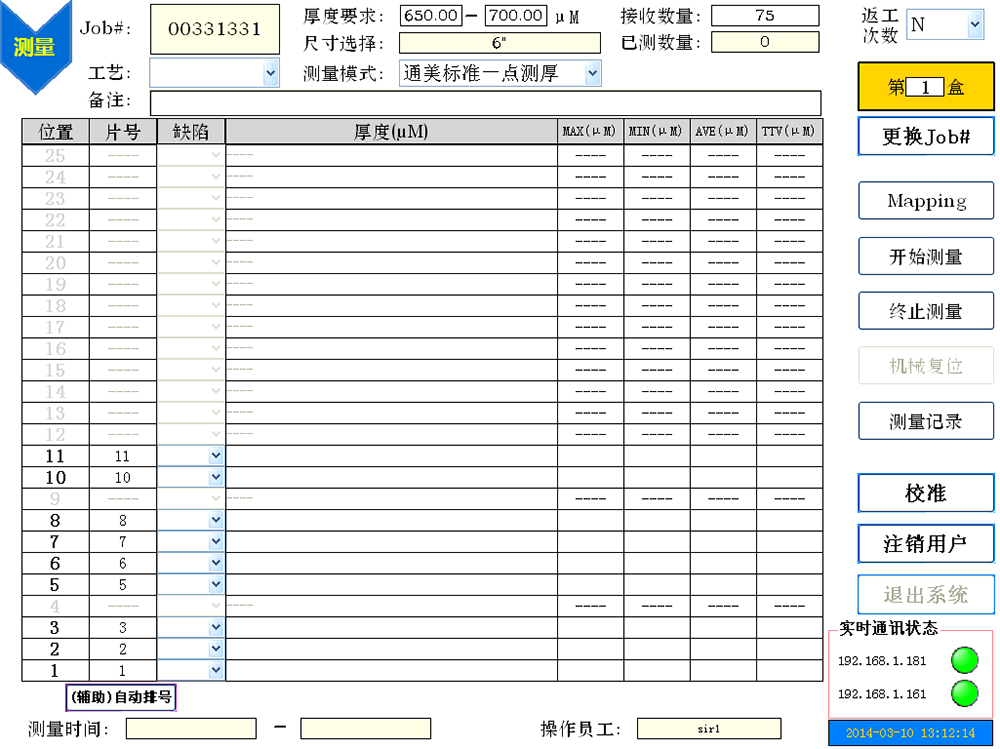Click the 备注 remarks field
The height and width of the screenshot is (749, 1000).
485,103
